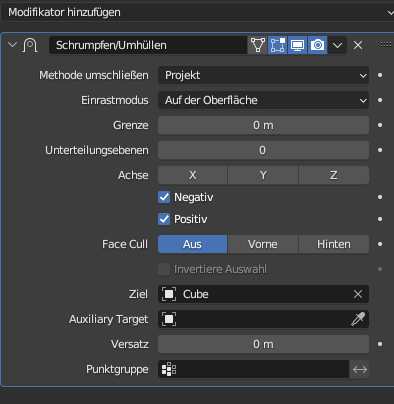
Task: Open the Methode umschließen Projekt dropdown
Action: pyautogui.click(x=263, y=75)
